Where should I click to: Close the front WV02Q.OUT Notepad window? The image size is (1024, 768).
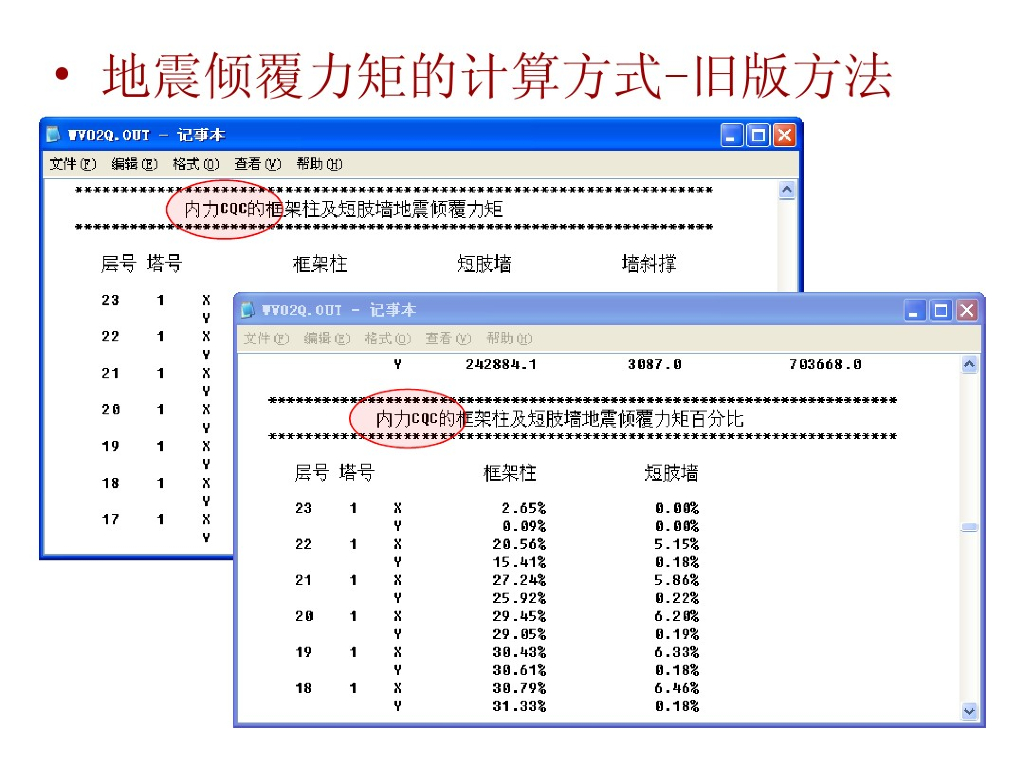click(x=967, y=310)
